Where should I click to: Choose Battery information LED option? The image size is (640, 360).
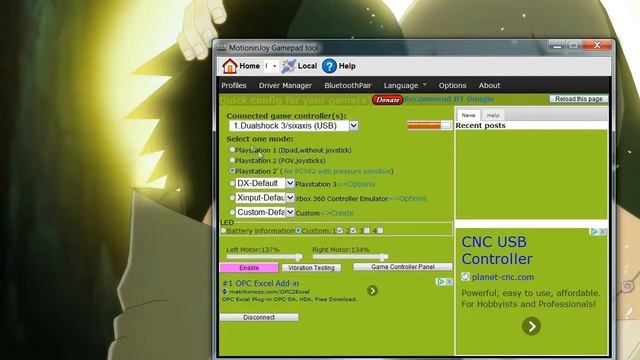[223, 231]
